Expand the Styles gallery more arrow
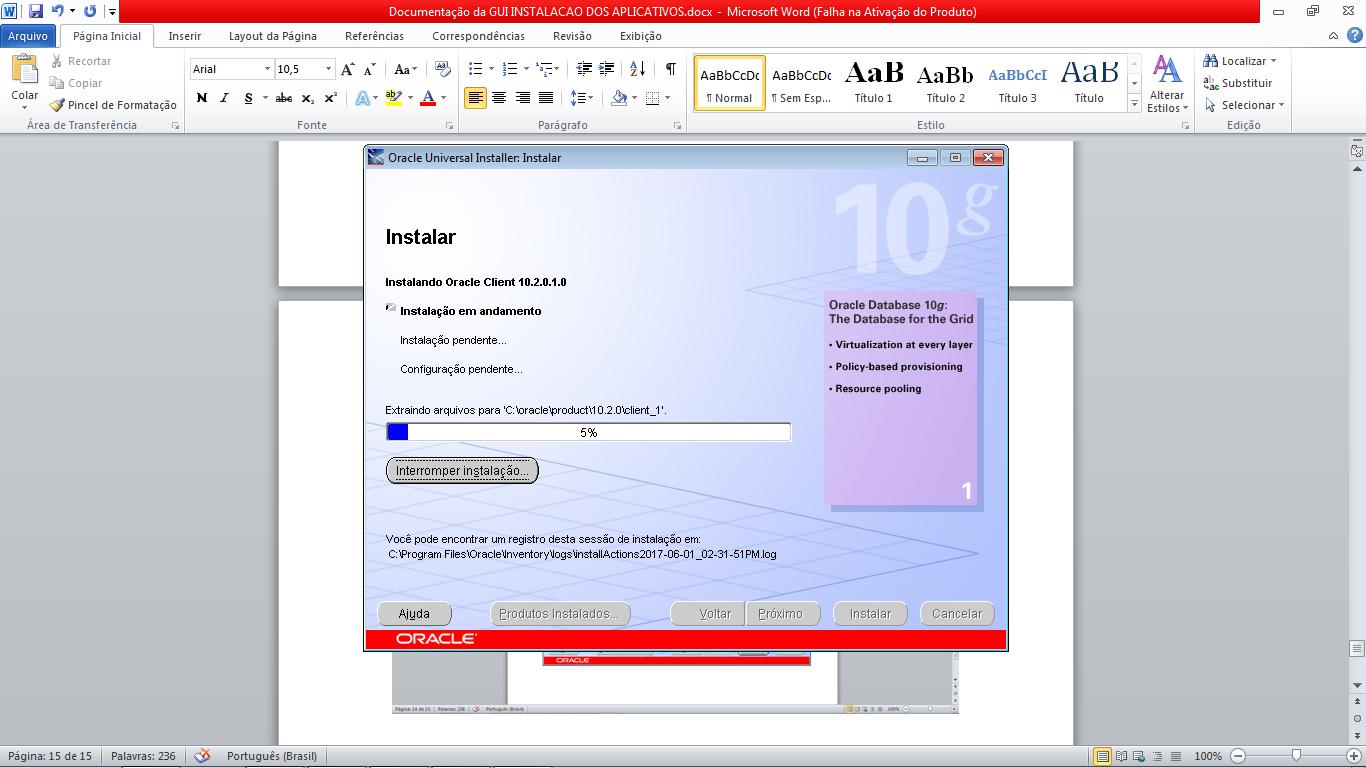This screenshot has width=1366, height=768. point(1134,104)
